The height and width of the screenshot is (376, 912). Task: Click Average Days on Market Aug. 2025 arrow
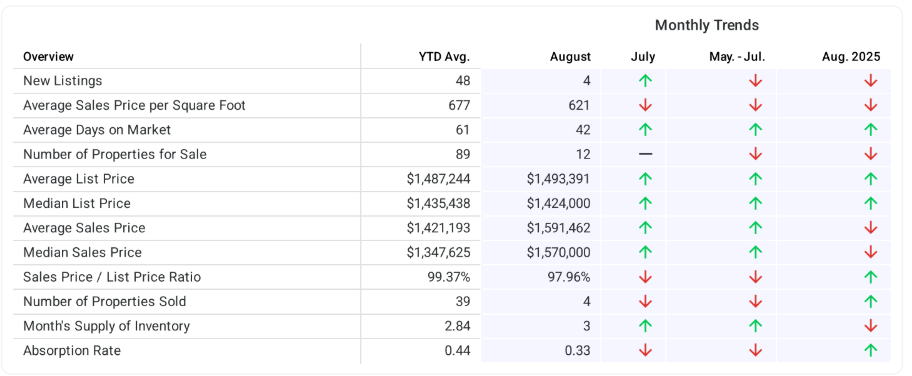point(870,130)
